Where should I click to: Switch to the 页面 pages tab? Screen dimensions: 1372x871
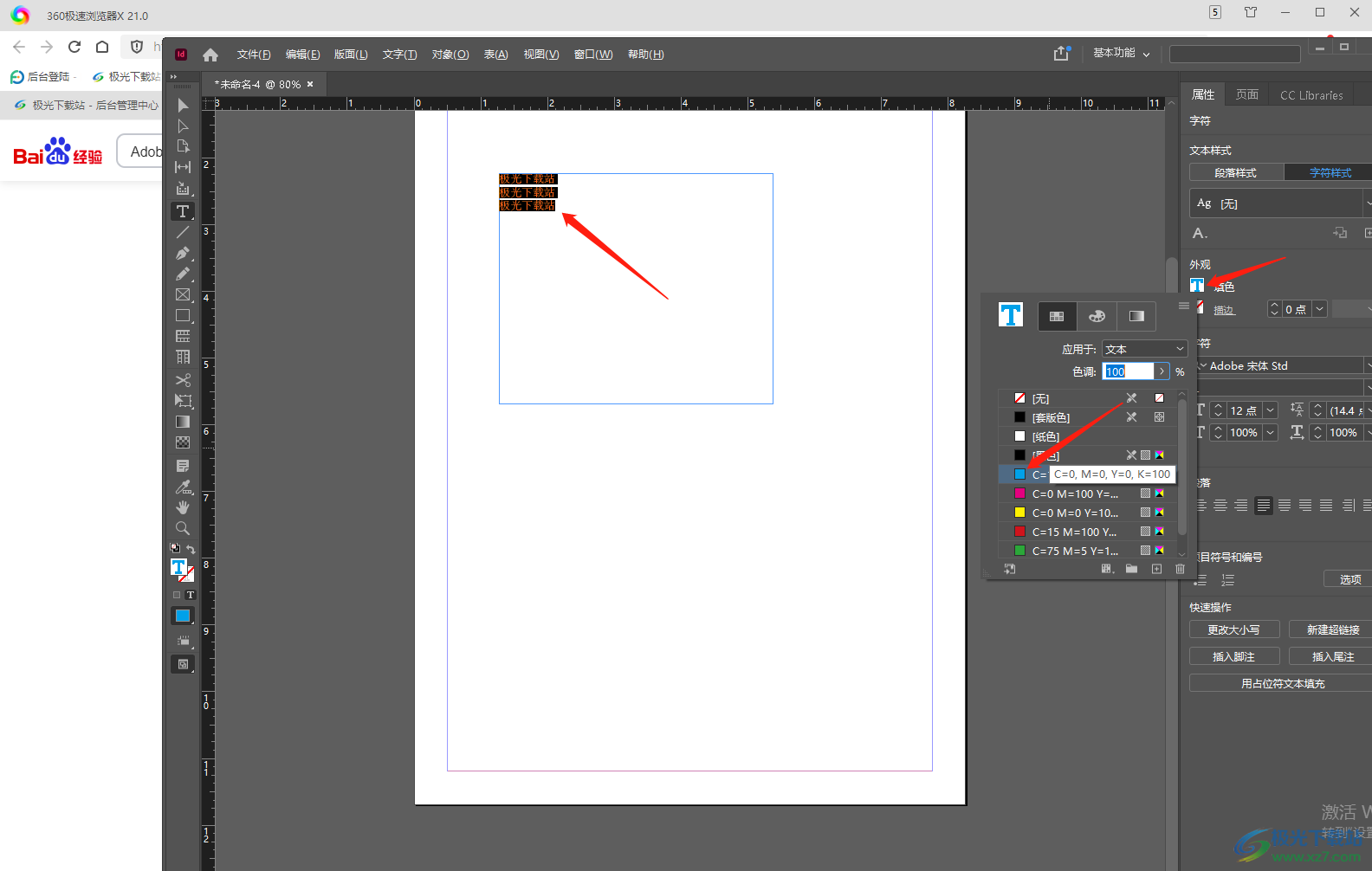pos(1247,94)
